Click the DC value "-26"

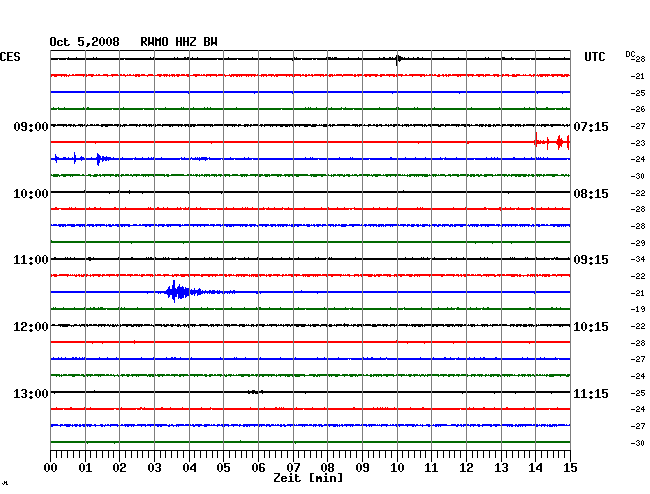tap(638, 109)
